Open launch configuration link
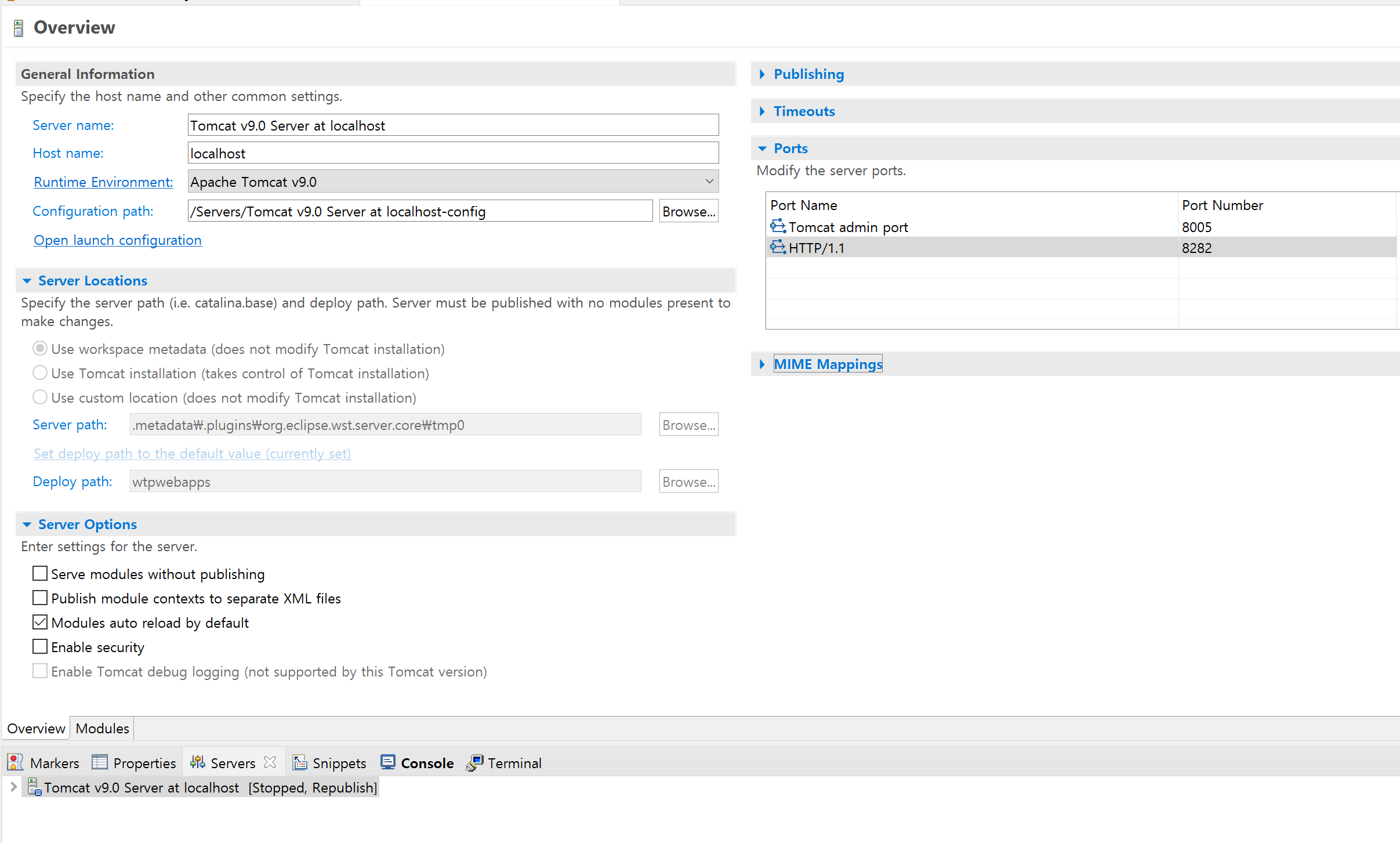 (x=117, y=240)
